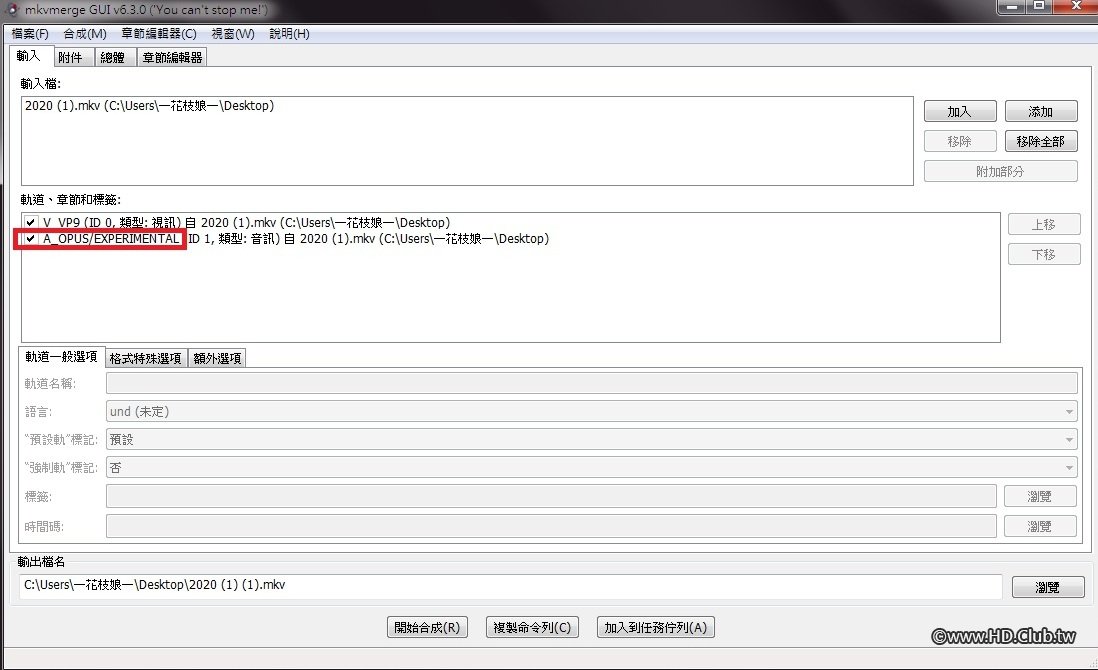The height and width of the screenshot is (670, 1098).
Task: Switch to the 章節編輯器 tab
Action: click(x=172, y=57)
